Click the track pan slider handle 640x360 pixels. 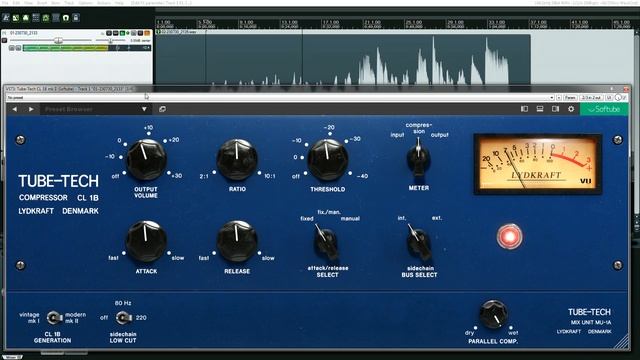[110, 40]
